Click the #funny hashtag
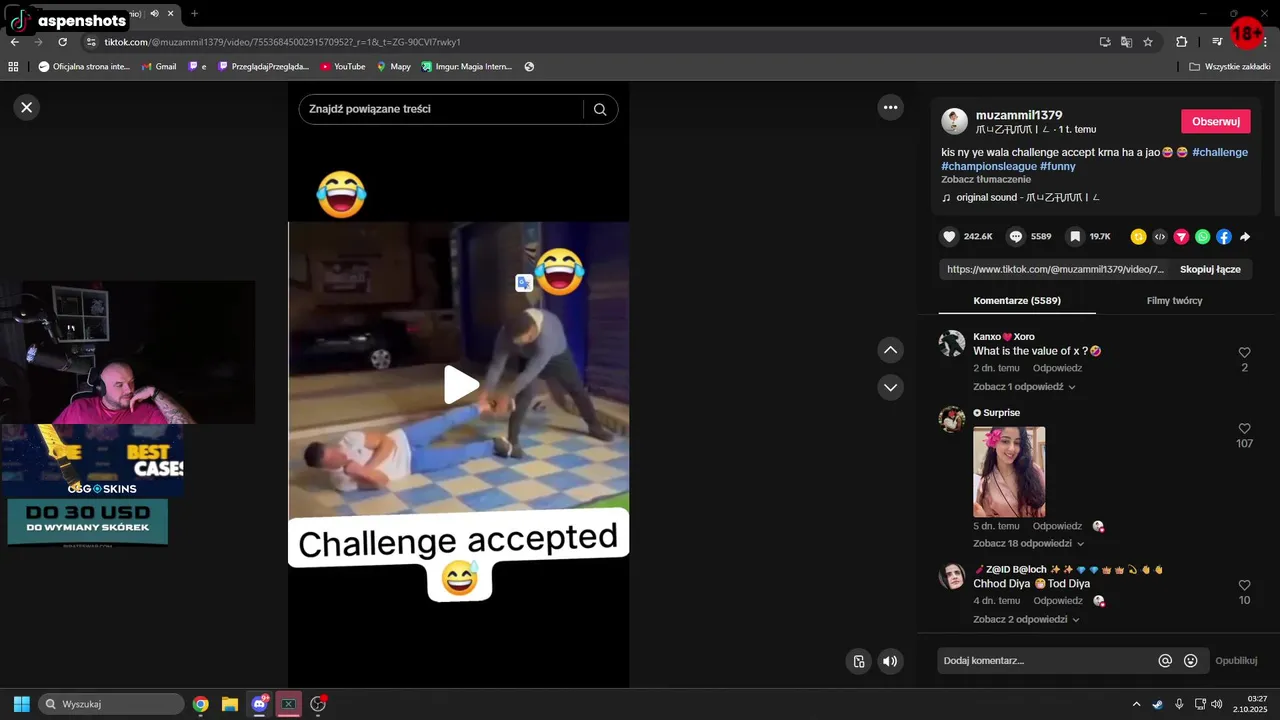This screenshot has height=720, width=1280. pos(1058,166)
